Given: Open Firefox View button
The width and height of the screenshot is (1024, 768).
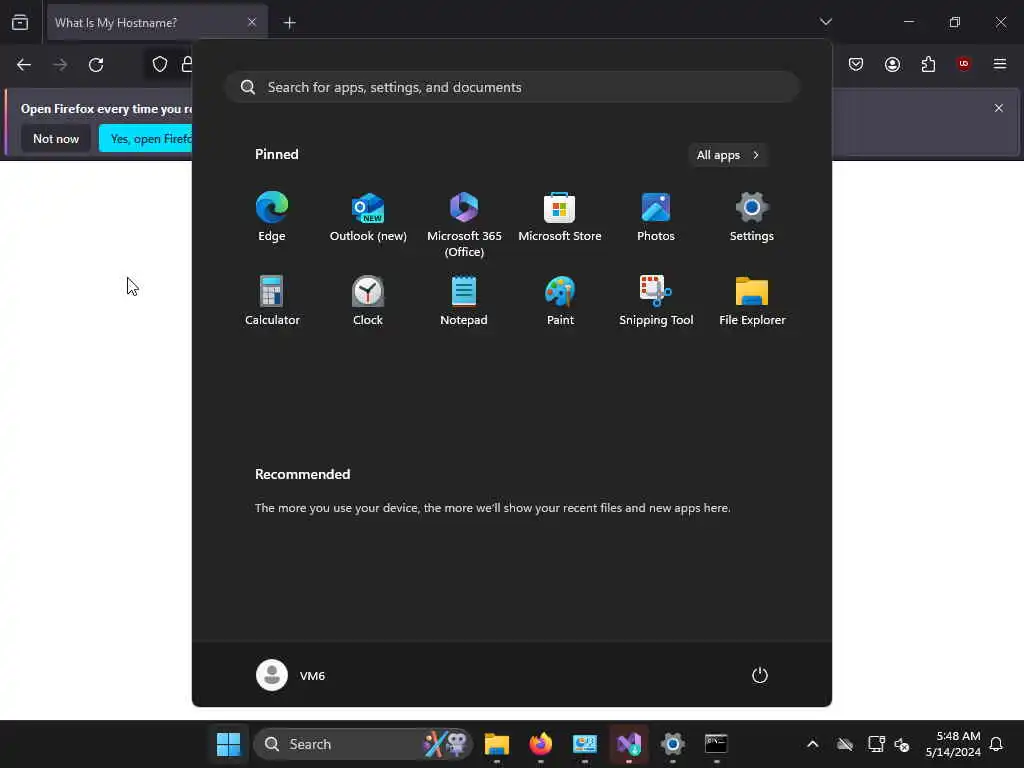Looking at the screenshot, I should 20,22.
